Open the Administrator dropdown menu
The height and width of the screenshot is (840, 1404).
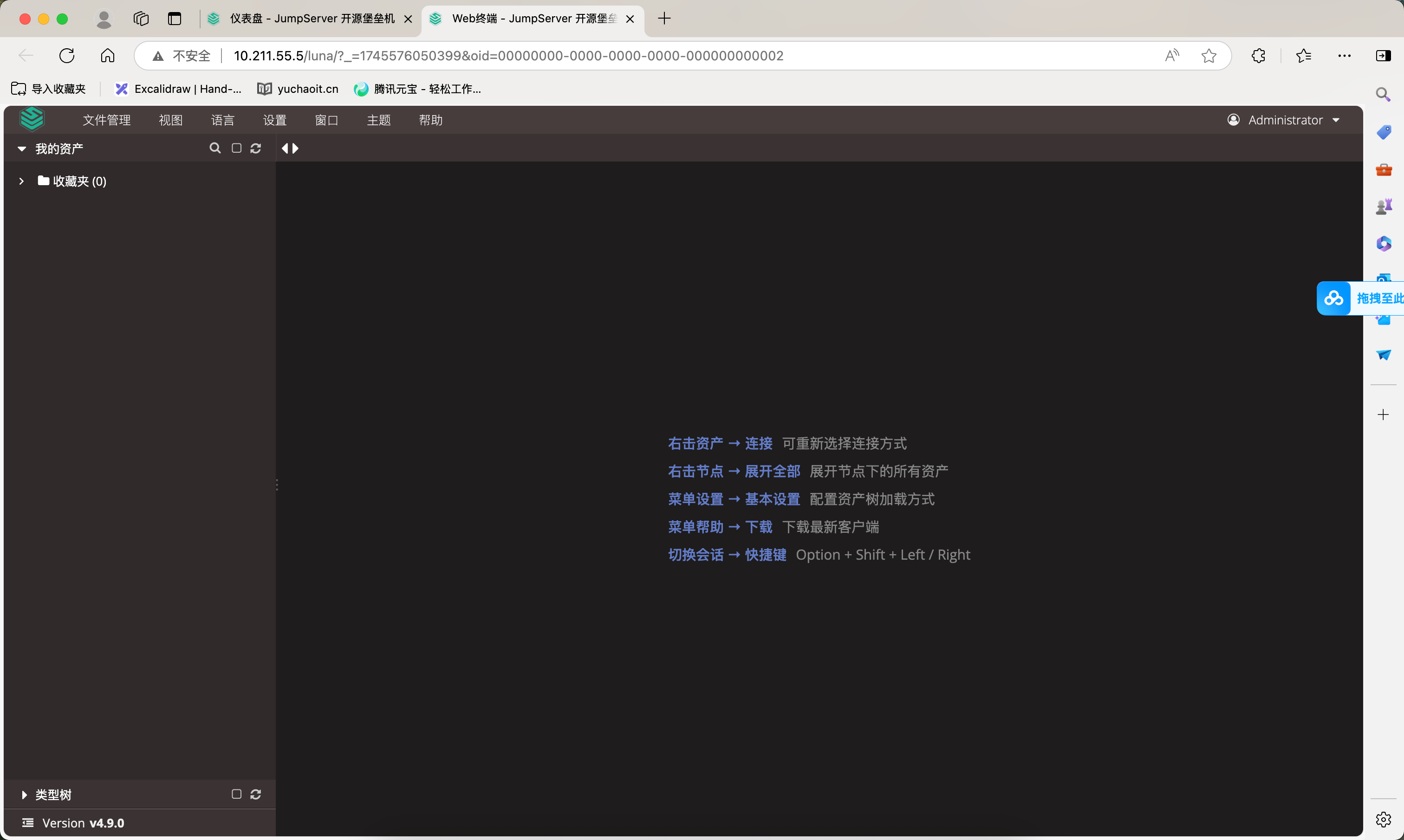pyautogui.click(x=1337, y=120)
